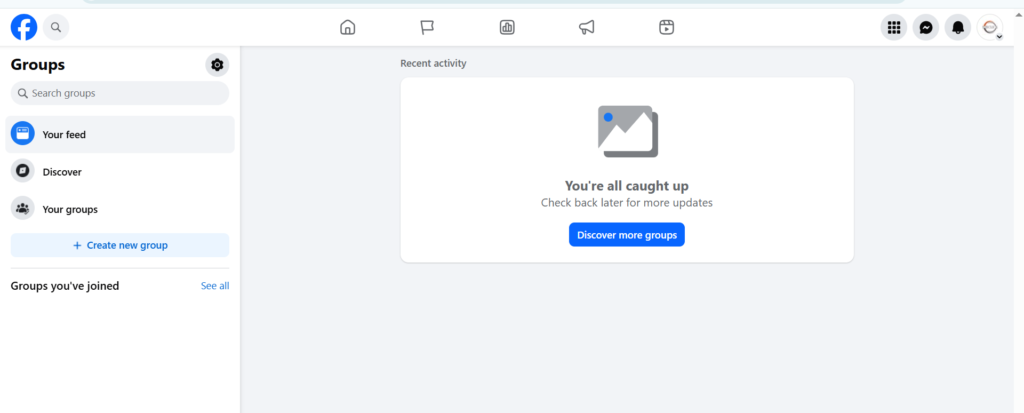Go to the Home feed icon

(x=347, y=28)
